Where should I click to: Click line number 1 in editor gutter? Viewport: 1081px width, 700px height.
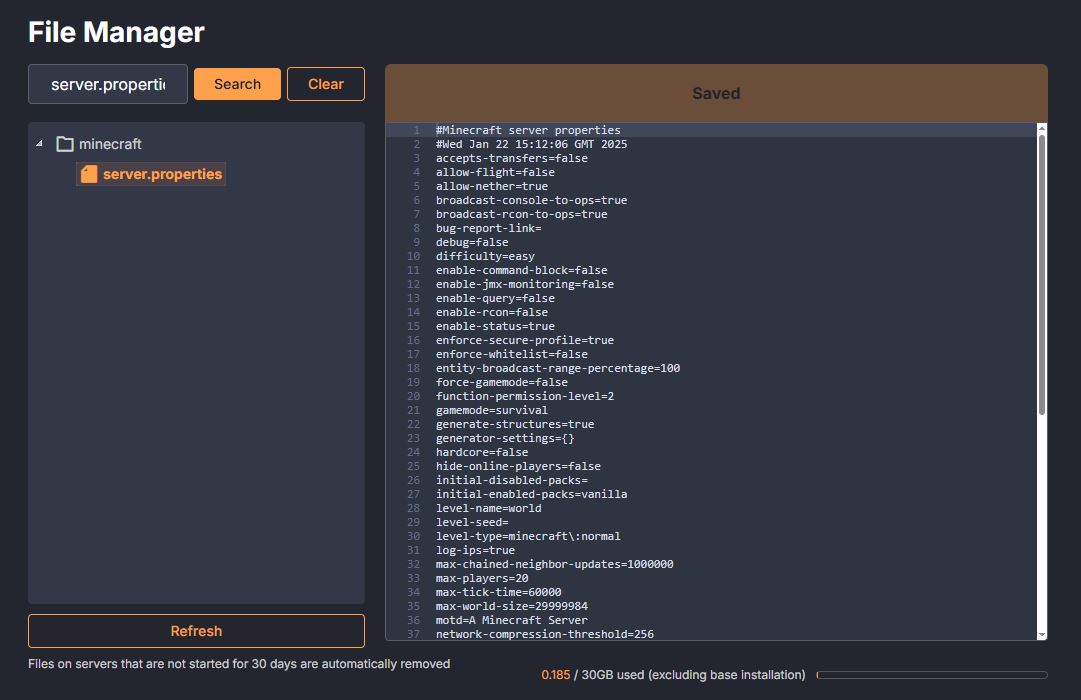pyautogui.click(x=415, y=130)
